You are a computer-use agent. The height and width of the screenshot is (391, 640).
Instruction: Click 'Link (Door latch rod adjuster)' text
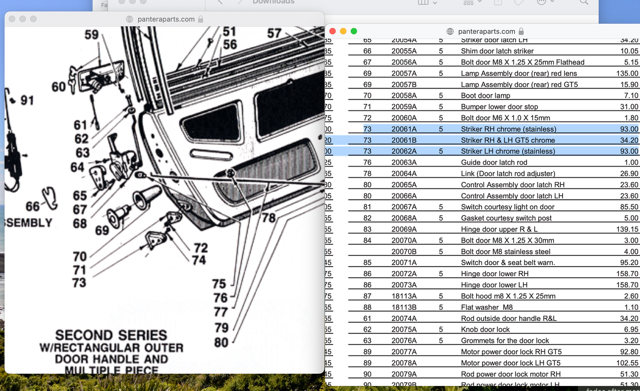point(508,173)
